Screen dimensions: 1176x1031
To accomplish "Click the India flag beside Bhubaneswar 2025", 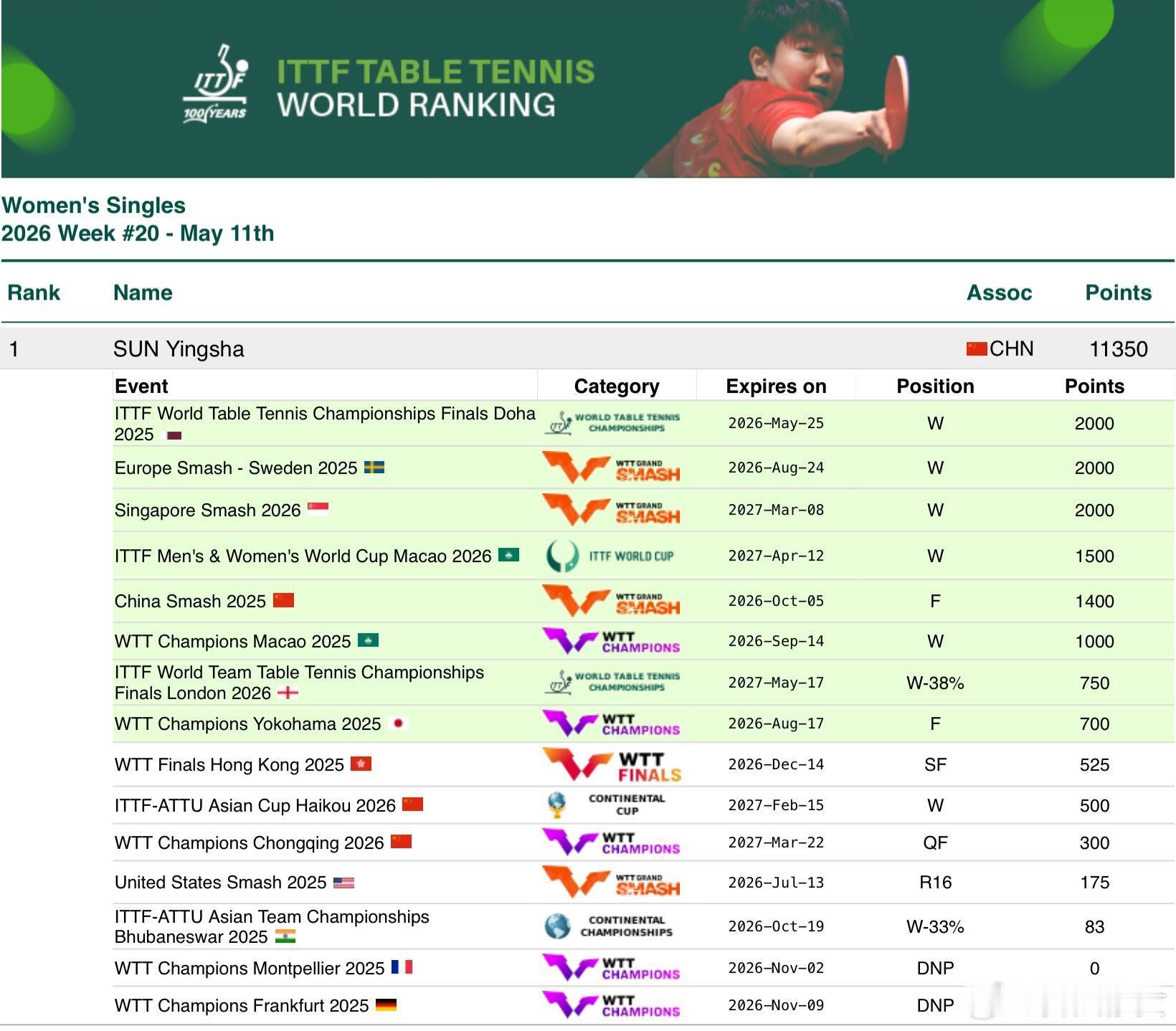I will tap(285, 936).
